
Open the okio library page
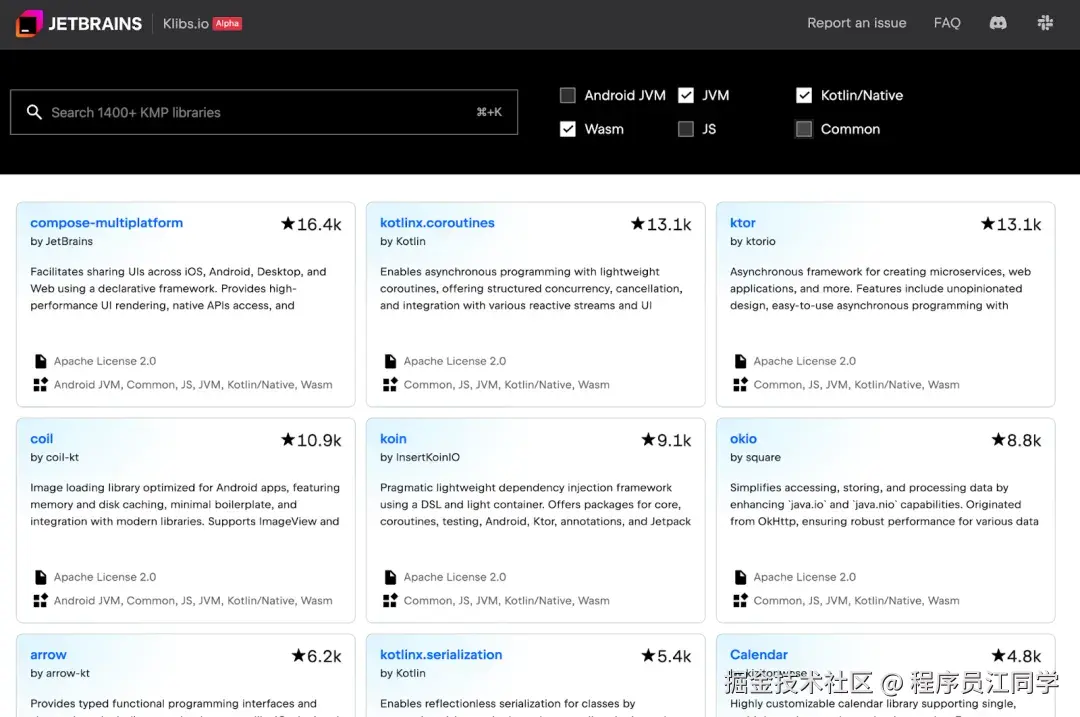click(743, 438)
